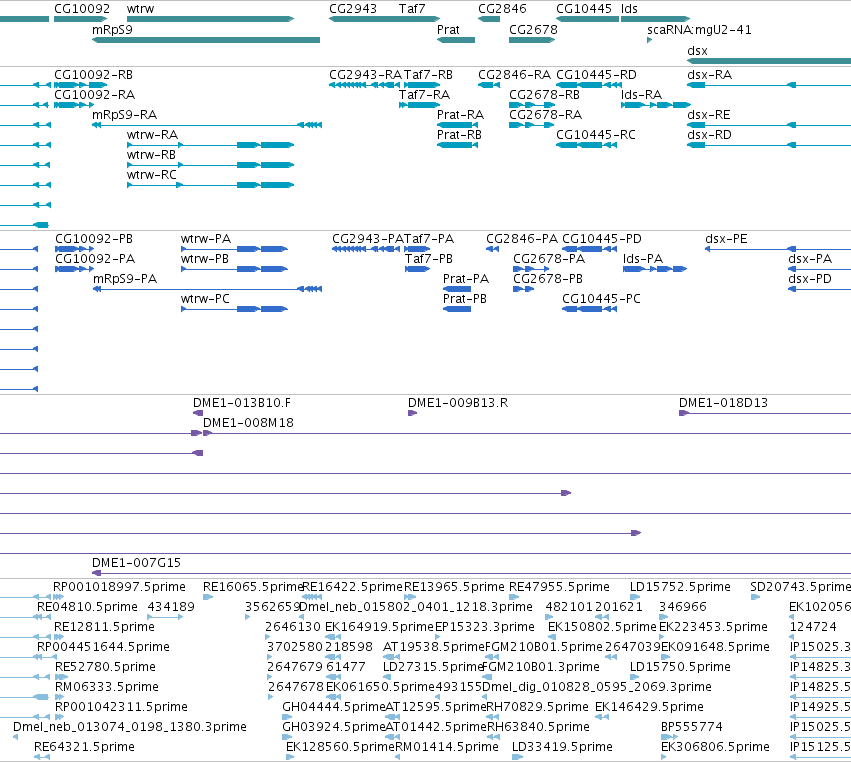Open the dsx-RE transcript
851x762 pixels.
769,125
